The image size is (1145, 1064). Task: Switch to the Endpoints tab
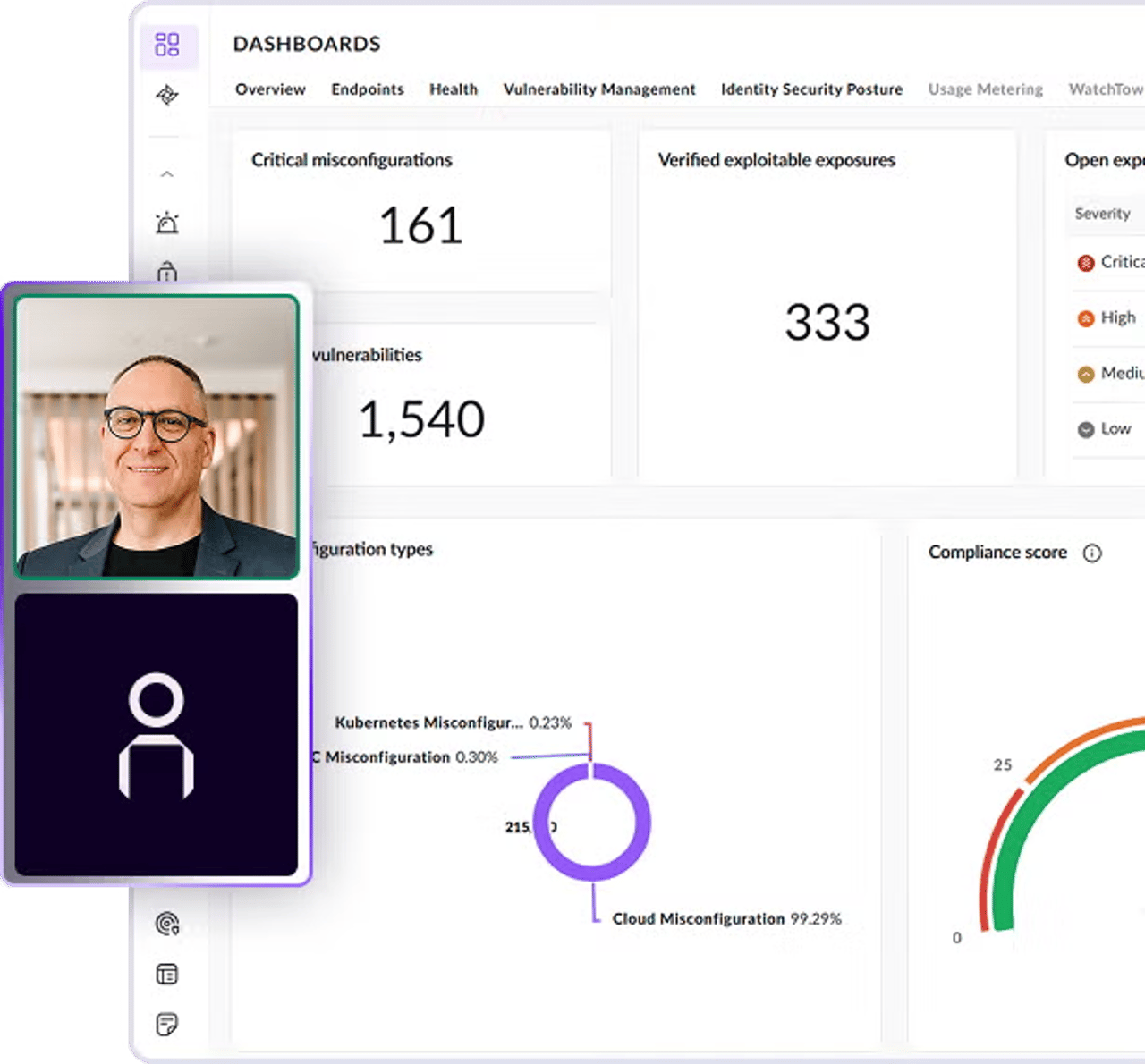(368, 89)
